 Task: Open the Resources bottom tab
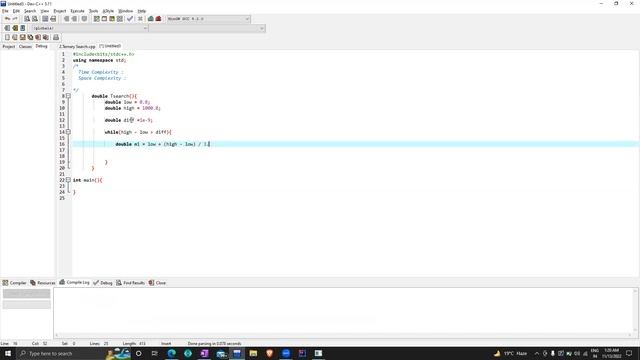[x=43, y=282]
